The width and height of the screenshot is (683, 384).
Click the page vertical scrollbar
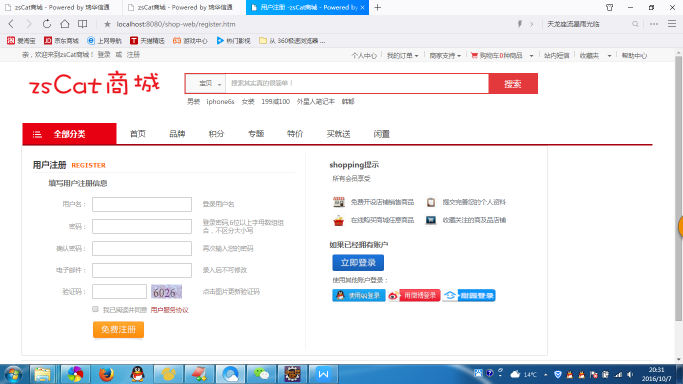pyautogui.click(x=678, y=189)
